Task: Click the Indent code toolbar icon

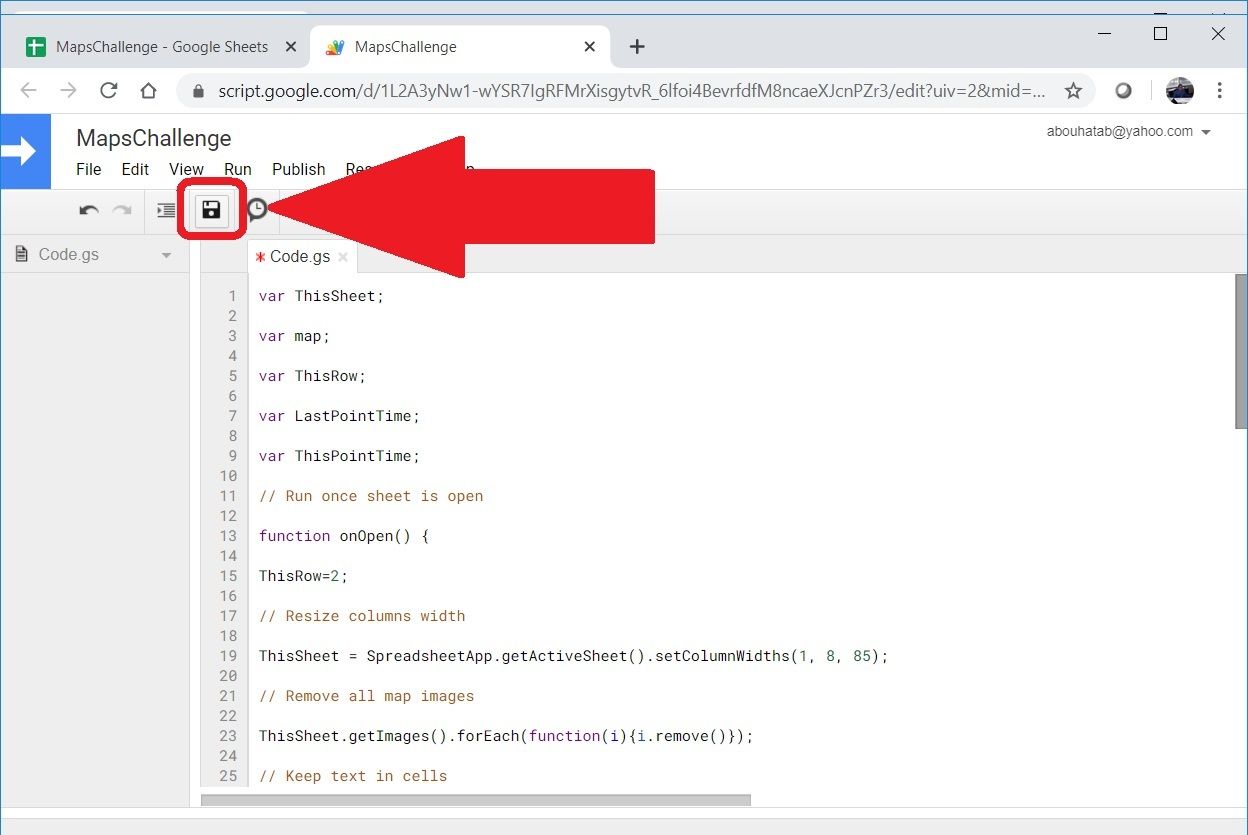Action: point(166,210)
